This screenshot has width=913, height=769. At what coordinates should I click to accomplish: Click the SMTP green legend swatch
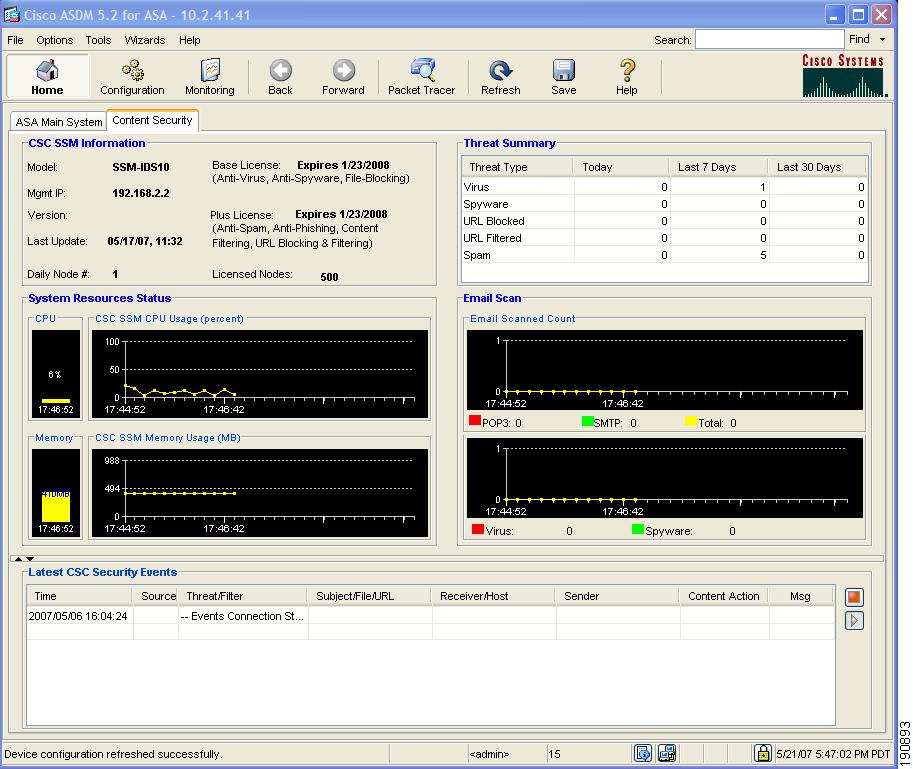pyautogui.click(x=588, y=420)
